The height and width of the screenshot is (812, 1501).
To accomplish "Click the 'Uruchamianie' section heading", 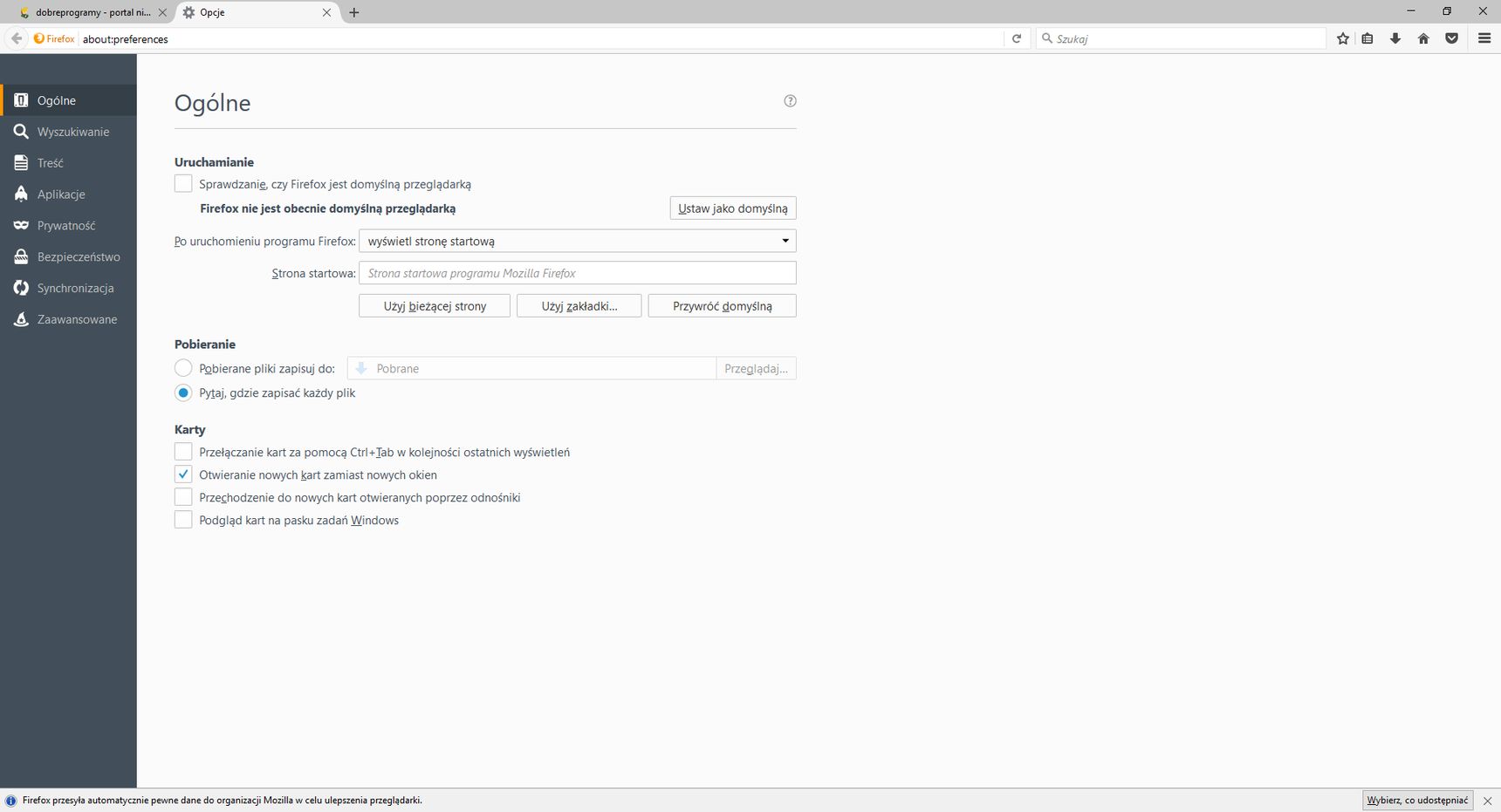I will click(x=214, y=162).
